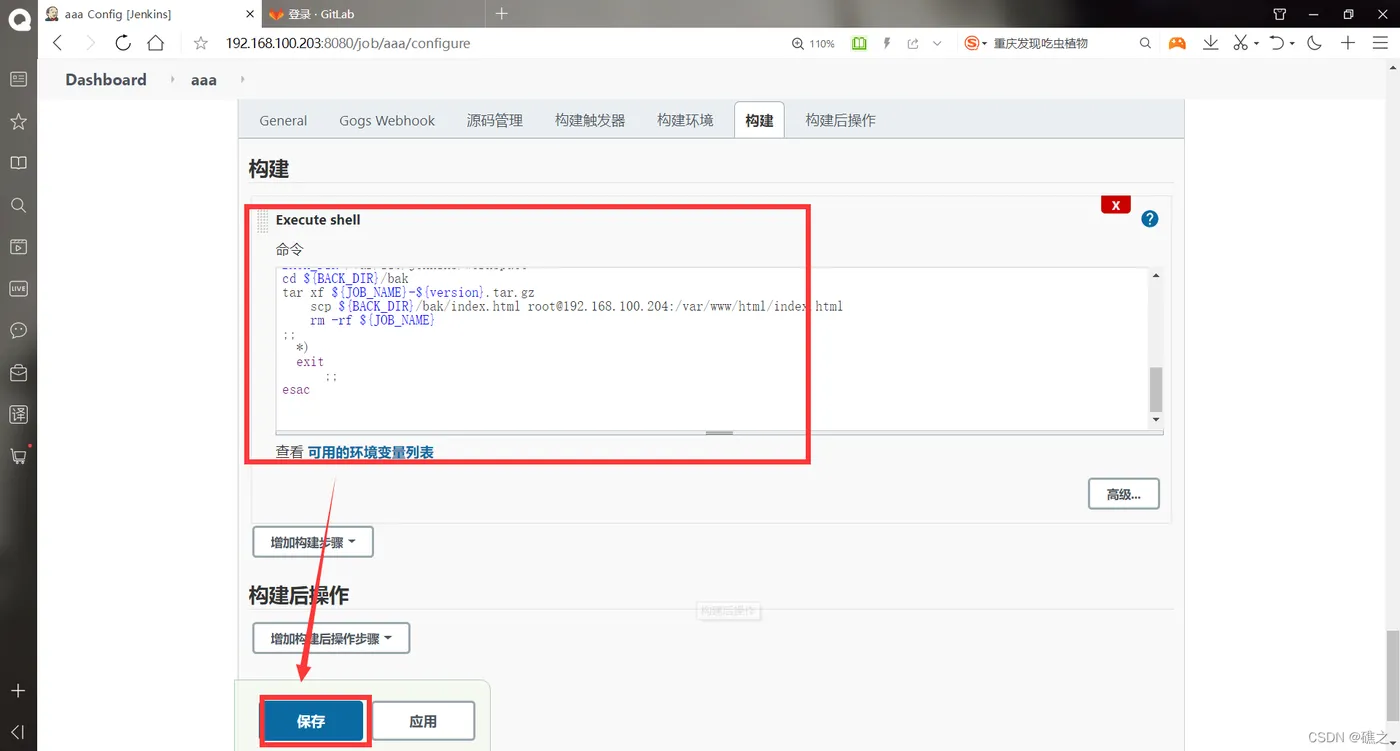This screenshot has height=751, width=1400.
Task: Bookmark this page with the star icon
Action: click(201, 43)
